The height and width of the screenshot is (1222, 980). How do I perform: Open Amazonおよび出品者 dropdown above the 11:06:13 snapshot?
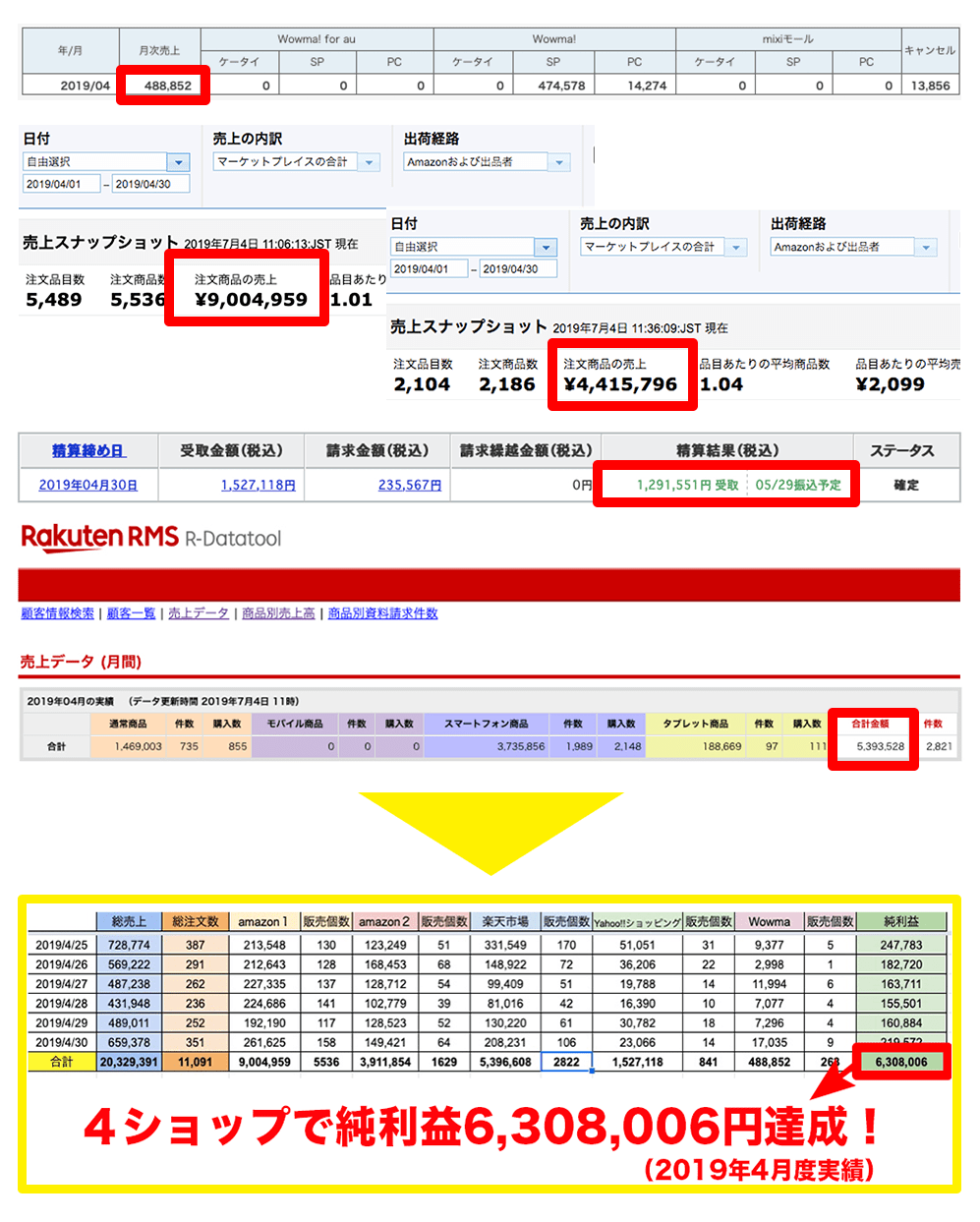[x=487, y=162]
